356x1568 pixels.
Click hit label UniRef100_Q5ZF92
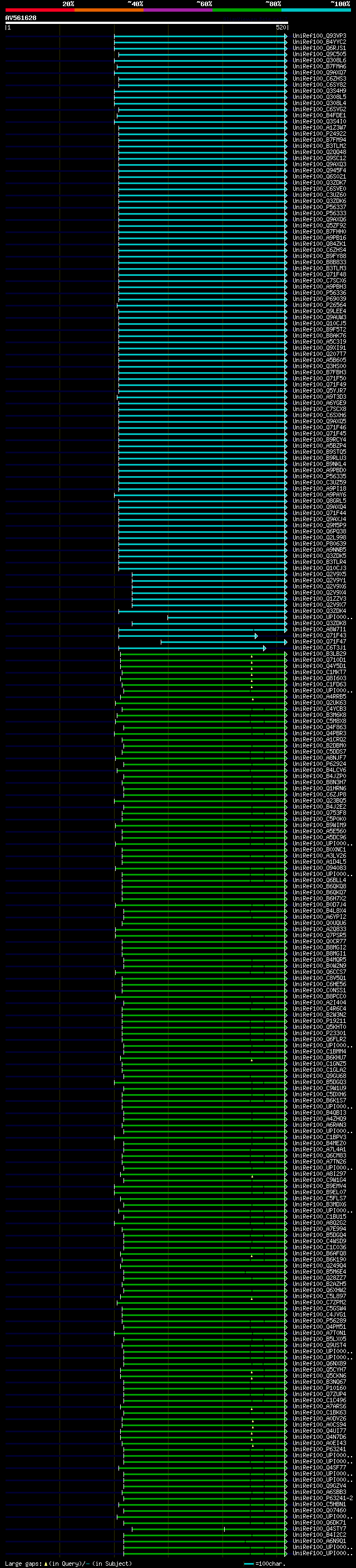319,225
